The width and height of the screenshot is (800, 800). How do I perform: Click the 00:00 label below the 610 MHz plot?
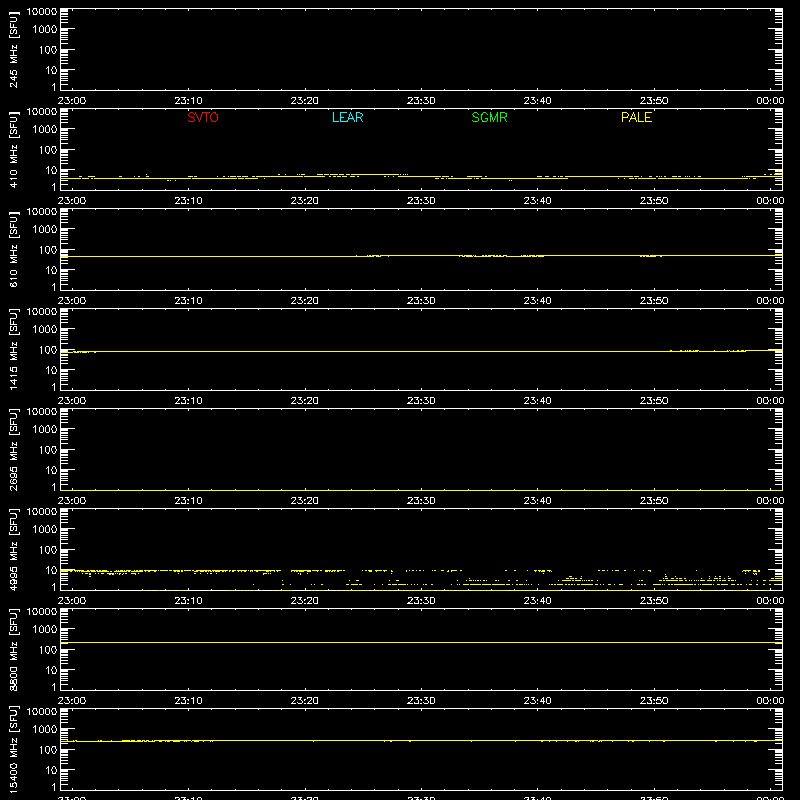(x=770, y=301)
